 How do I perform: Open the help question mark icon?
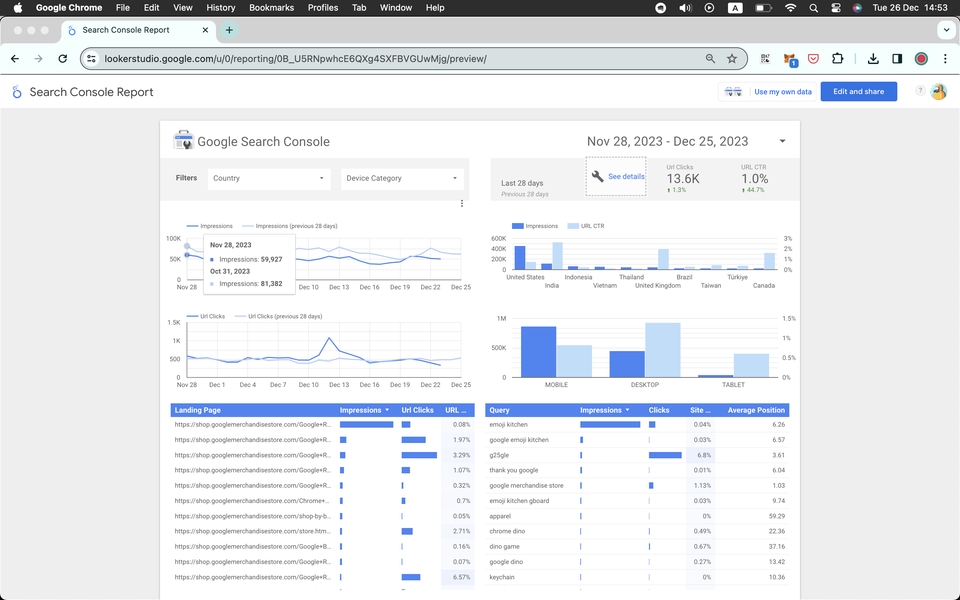click(920, 91)
